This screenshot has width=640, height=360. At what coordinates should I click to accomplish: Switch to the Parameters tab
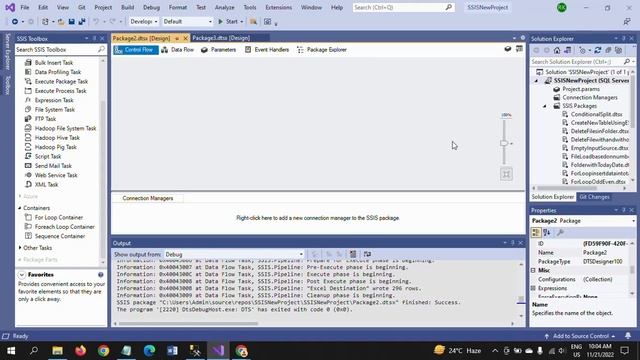click(218, 50)
